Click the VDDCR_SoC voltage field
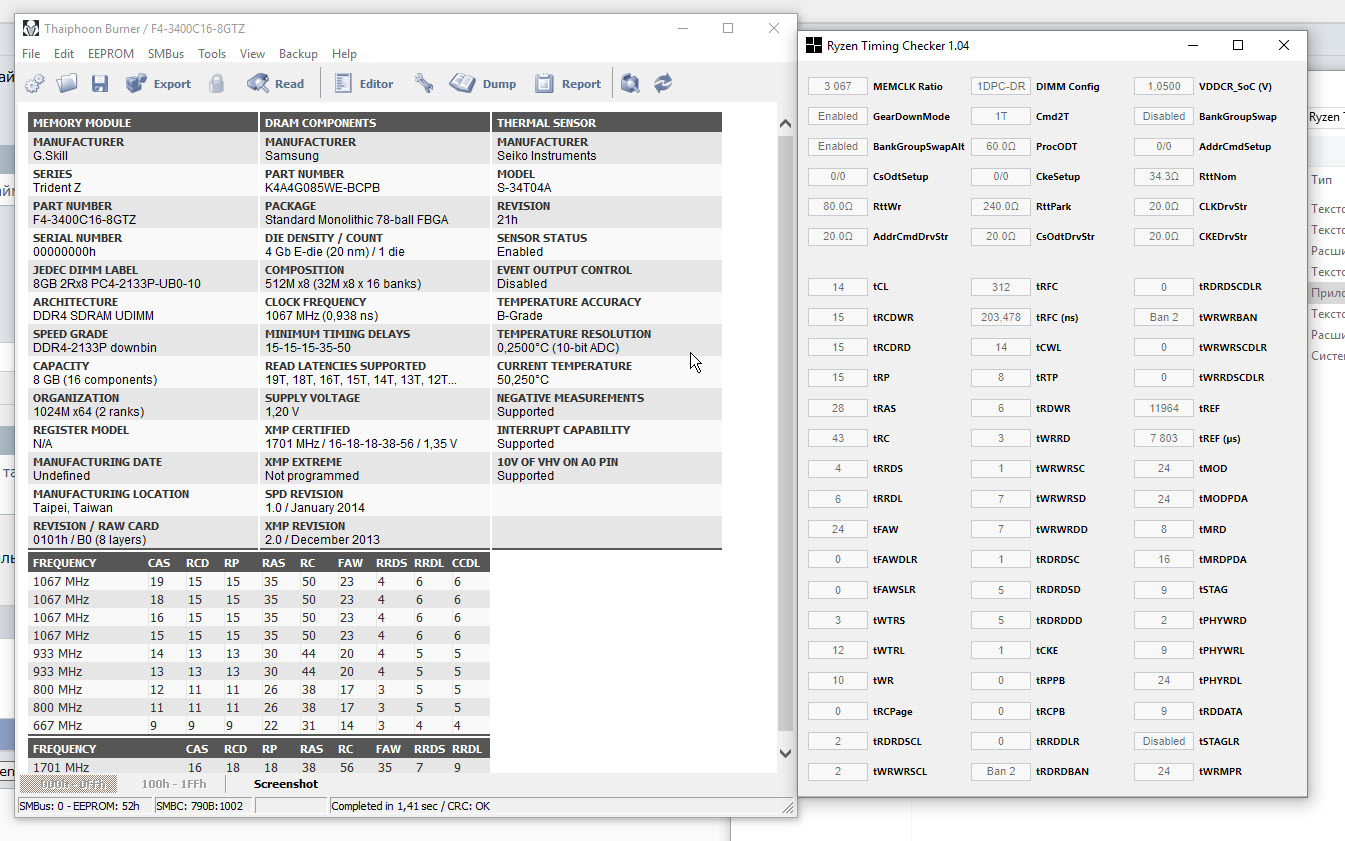Image resolution: width=1345 pixels, height=841 pixels. coord(1164,86)
